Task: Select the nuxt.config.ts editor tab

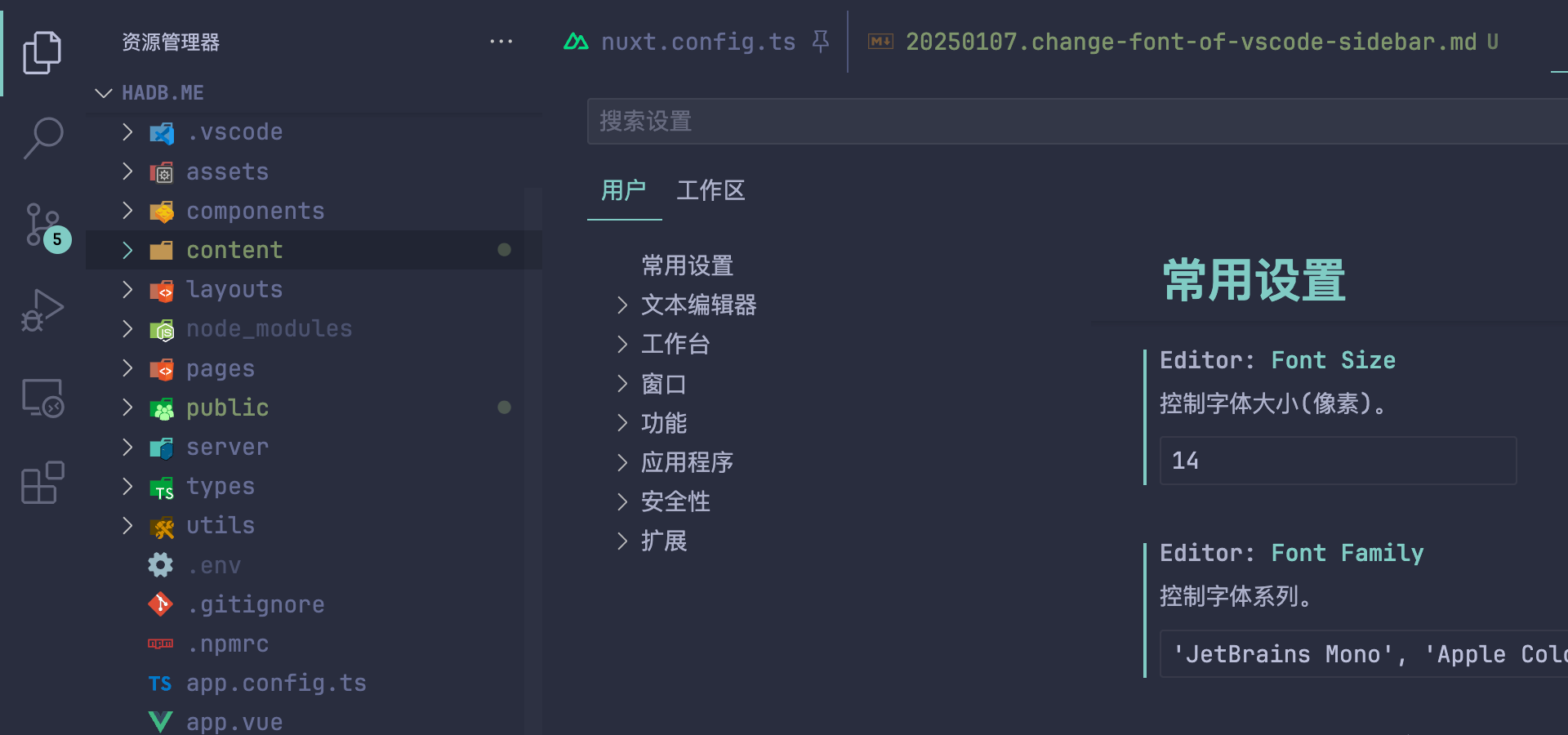Action: (x=698, y=42)
